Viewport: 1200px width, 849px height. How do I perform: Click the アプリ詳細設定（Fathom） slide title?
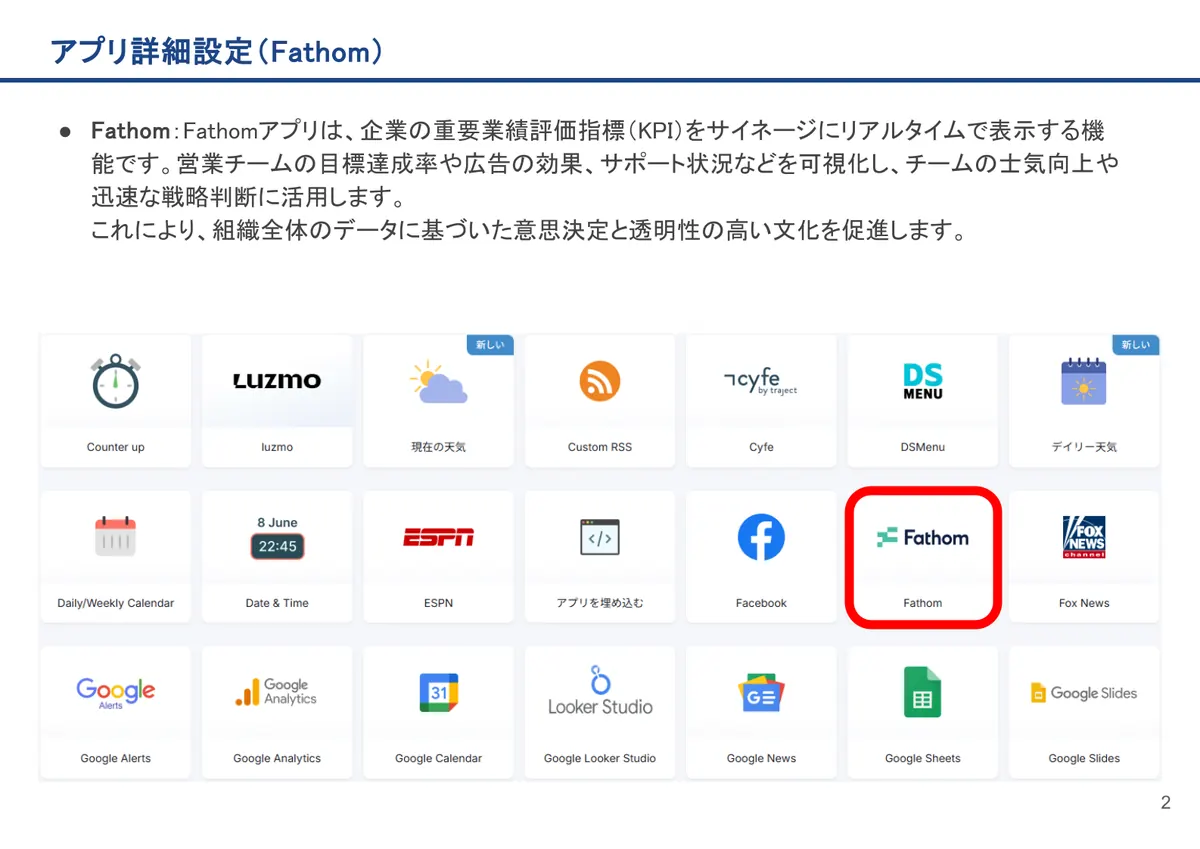pos(217,51)
